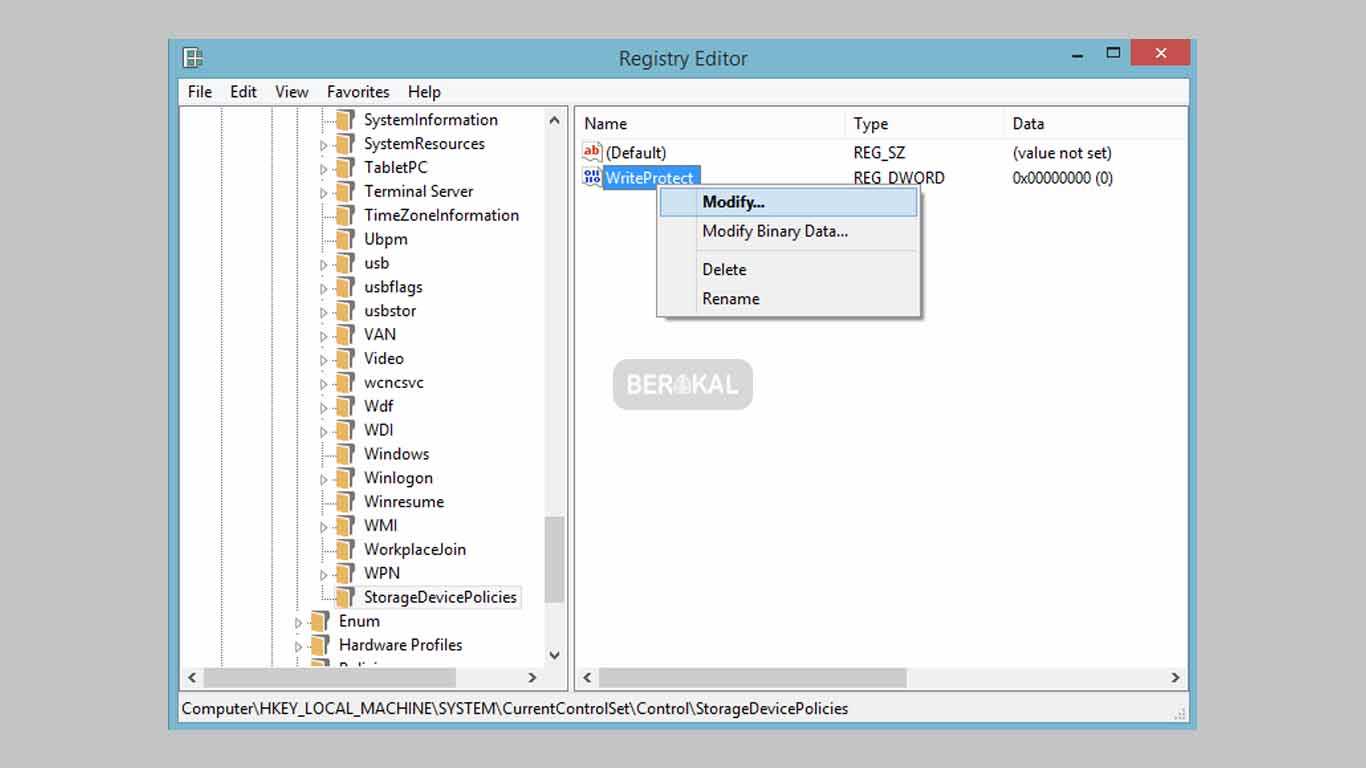The image size is (1366, 768).
Task: Click the Hardware Profiles folder icon
Action: [319, 645]
